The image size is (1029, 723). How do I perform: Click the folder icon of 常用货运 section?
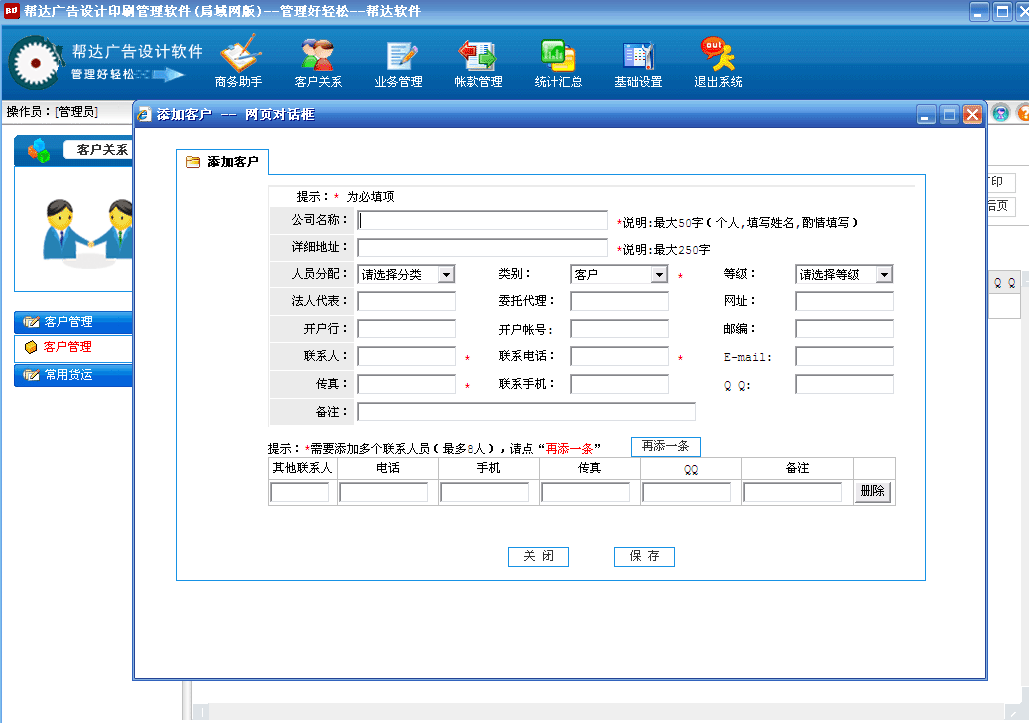click(x=31, y=375)
